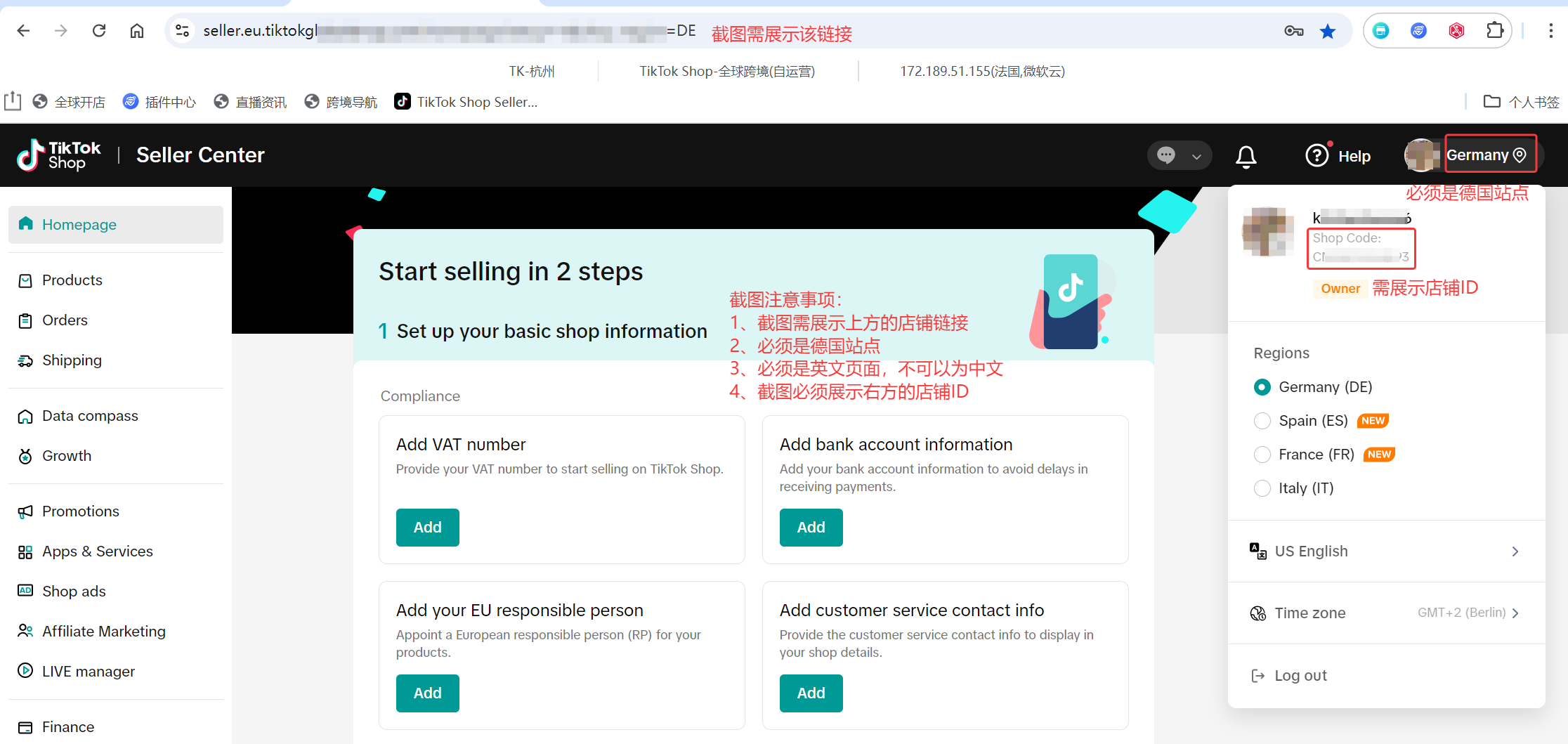Image resolution: width=1568 pixels, height=744 pixels.
Task: Click the browser forward arrow
Action: [x=61, y=31]
